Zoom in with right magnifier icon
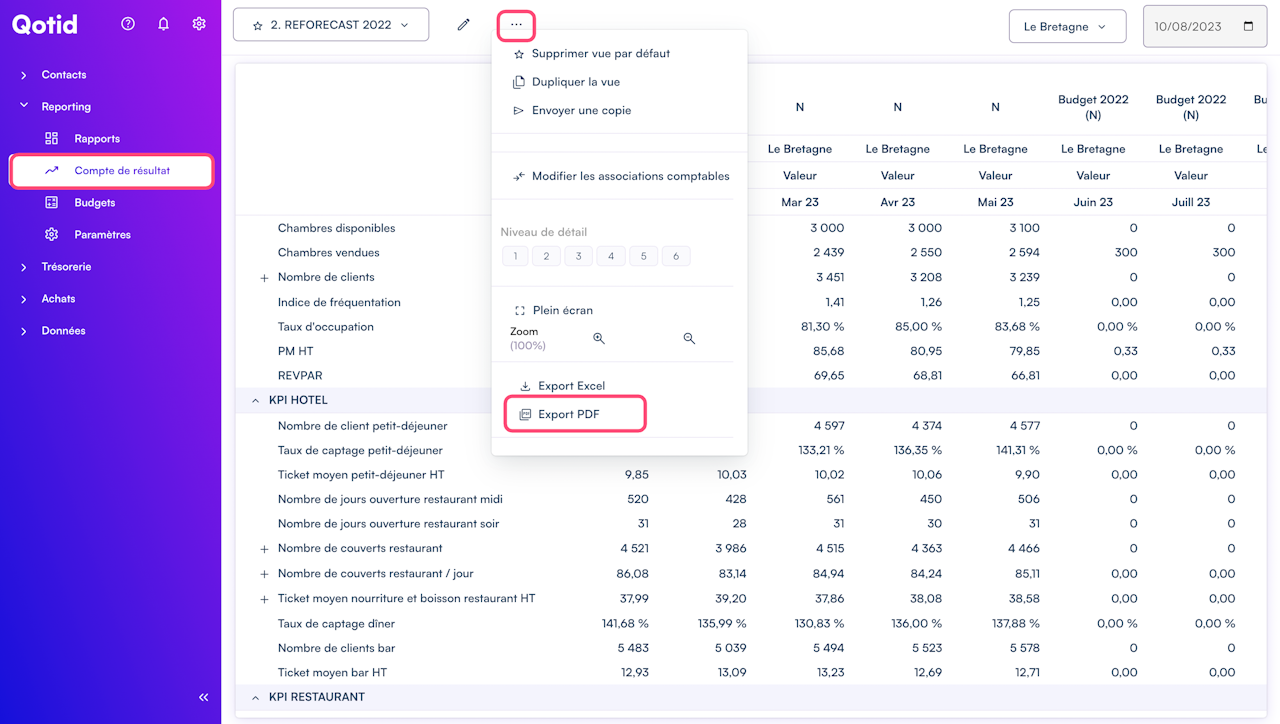 coord(689,339)
